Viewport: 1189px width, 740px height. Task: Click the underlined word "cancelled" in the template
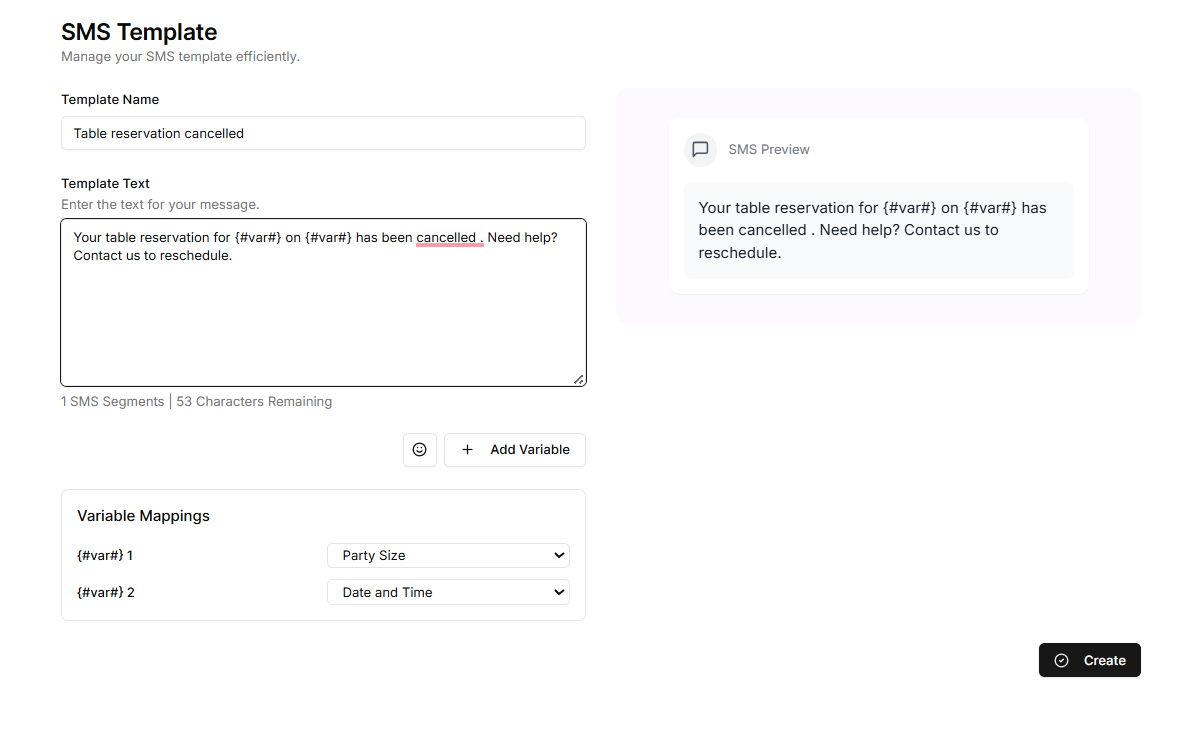pos(446,238)
